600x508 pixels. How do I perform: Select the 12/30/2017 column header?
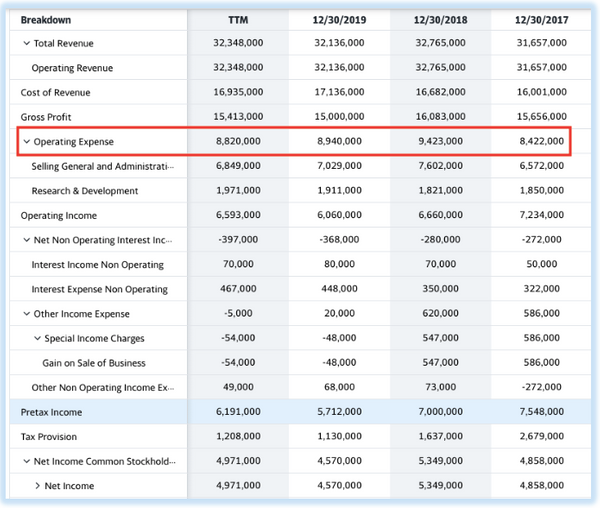[x=541, y=20]
